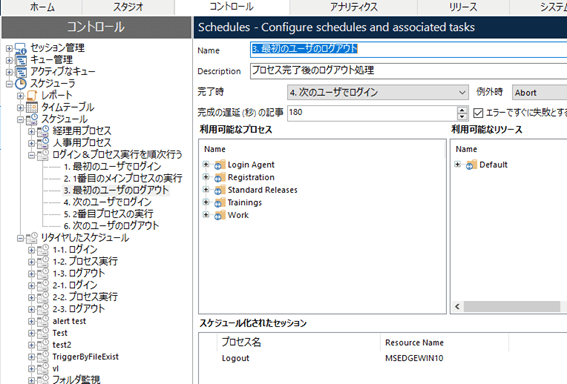Click the Standard Releases folder icon
The width and height of the screenshot is (567, 384).
(219, 190)
